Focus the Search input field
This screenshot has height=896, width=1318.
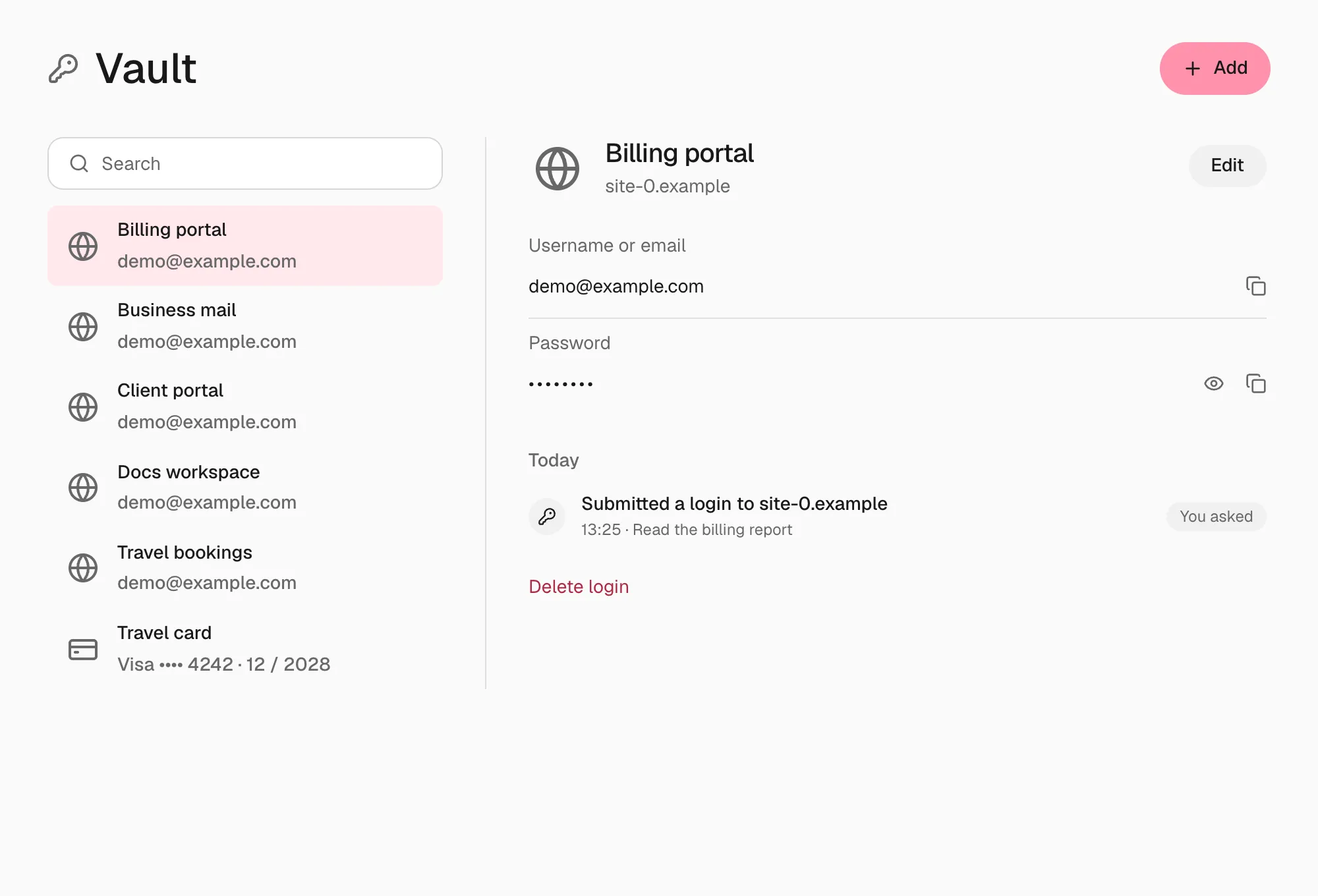click(x=245, y=163)
